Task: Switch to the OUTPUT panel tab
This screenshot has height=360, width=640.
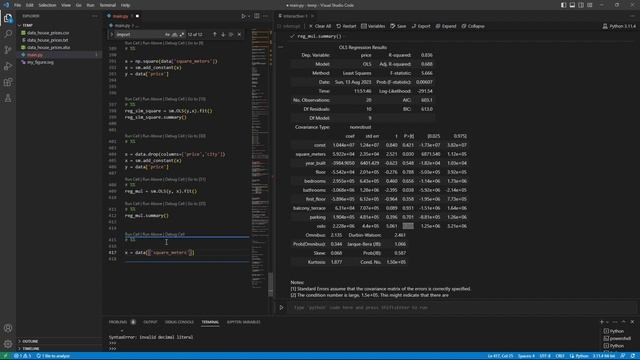Action: (x=150, y=322)
